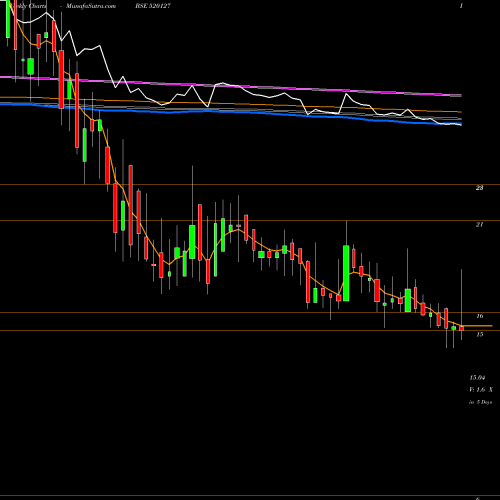Click the 15.04 last price value
This screenshot has height=500, width=500.
click(477, 378)
